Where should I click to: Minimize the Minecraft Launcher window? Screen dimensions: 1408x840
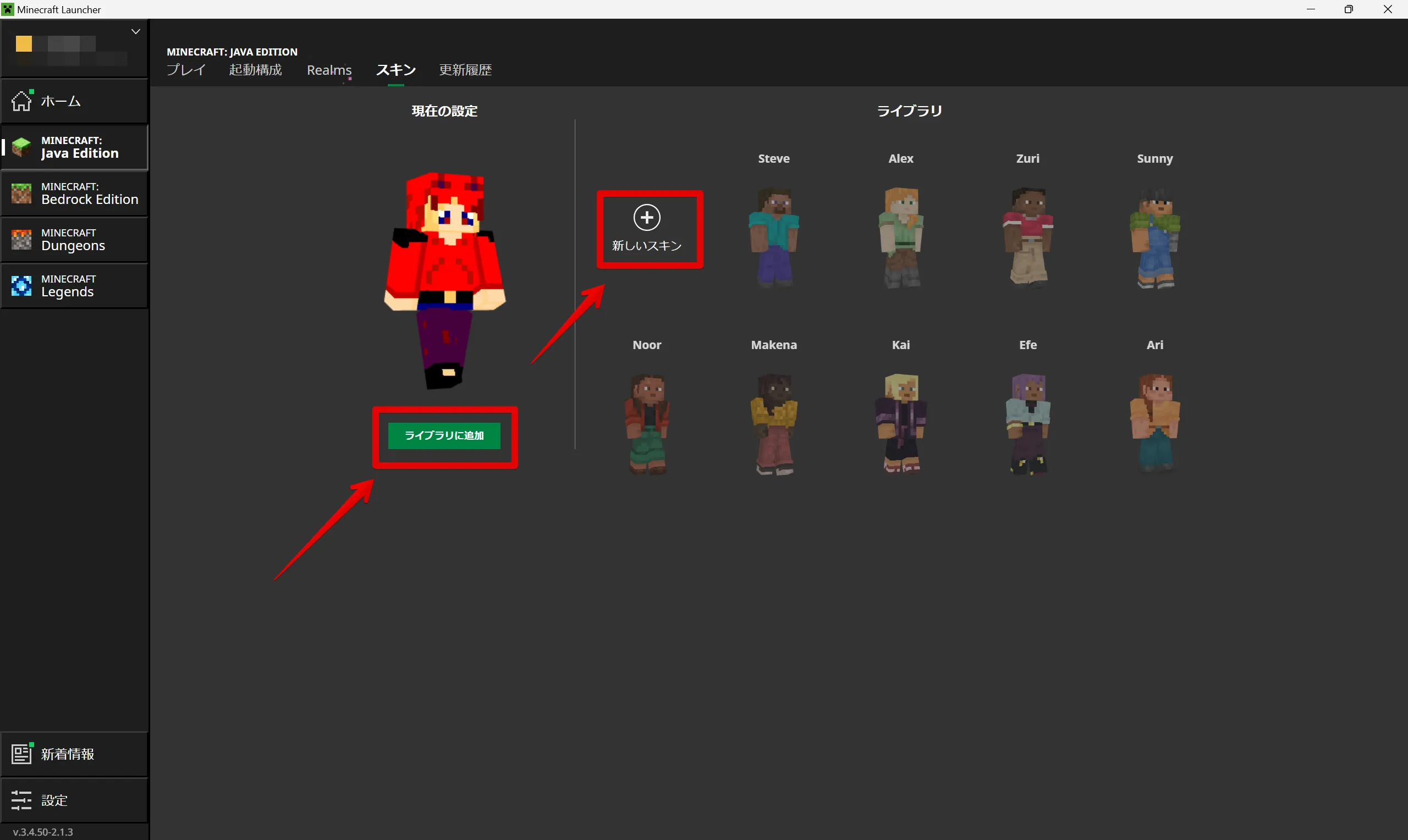coord(1311,10)
